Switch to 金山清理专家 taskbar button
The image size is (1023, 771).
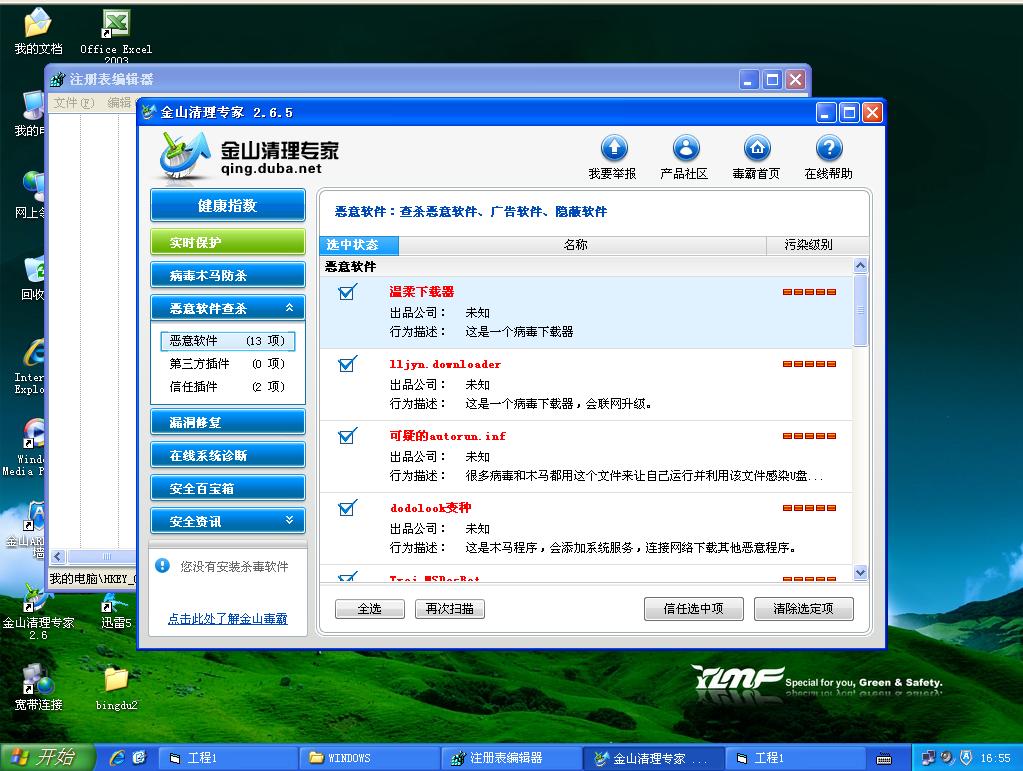(653, 758)
